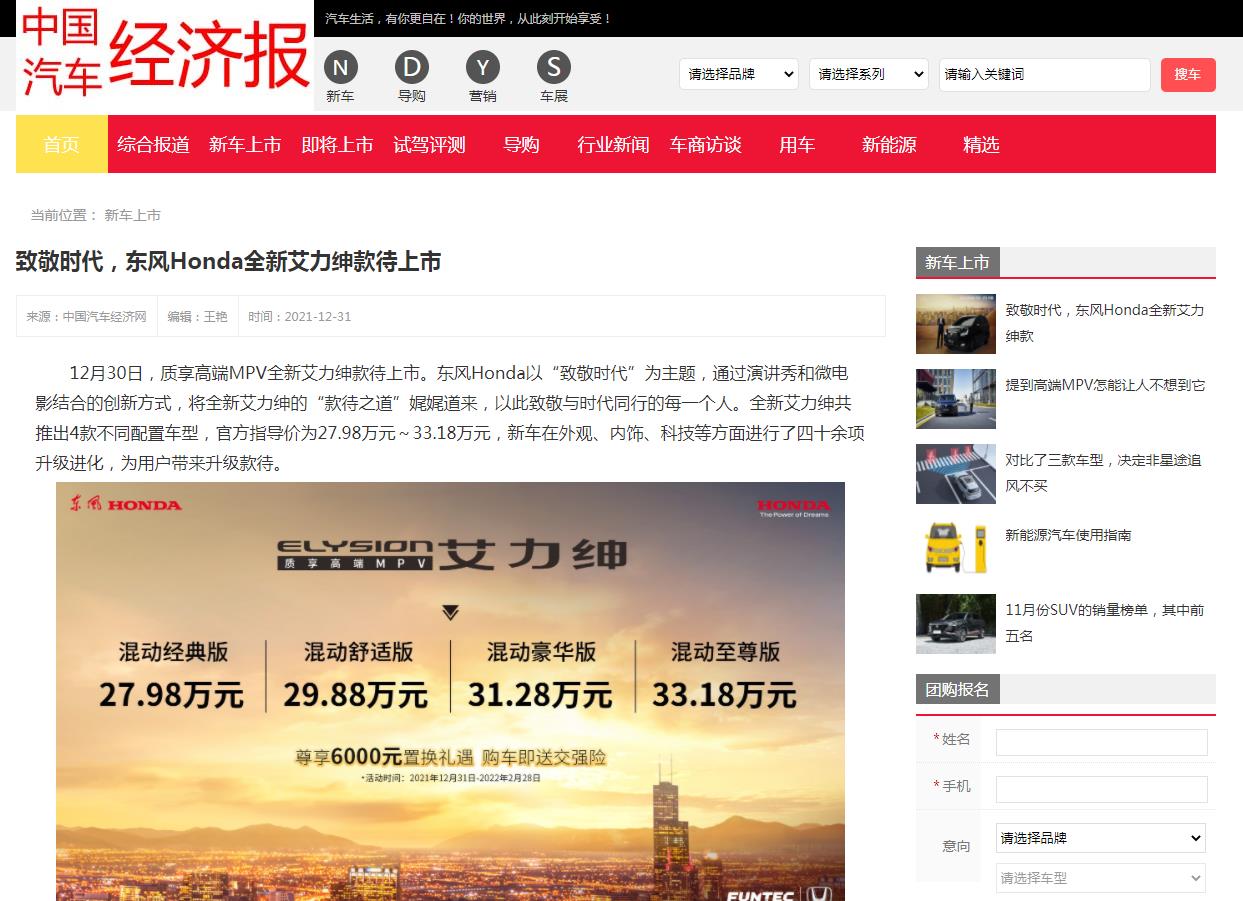The height and width of the screenshot is (901, 1243).
Task: Click thumbnail beside 提到高端MPV sidebar article
Action: coord(956,399)
